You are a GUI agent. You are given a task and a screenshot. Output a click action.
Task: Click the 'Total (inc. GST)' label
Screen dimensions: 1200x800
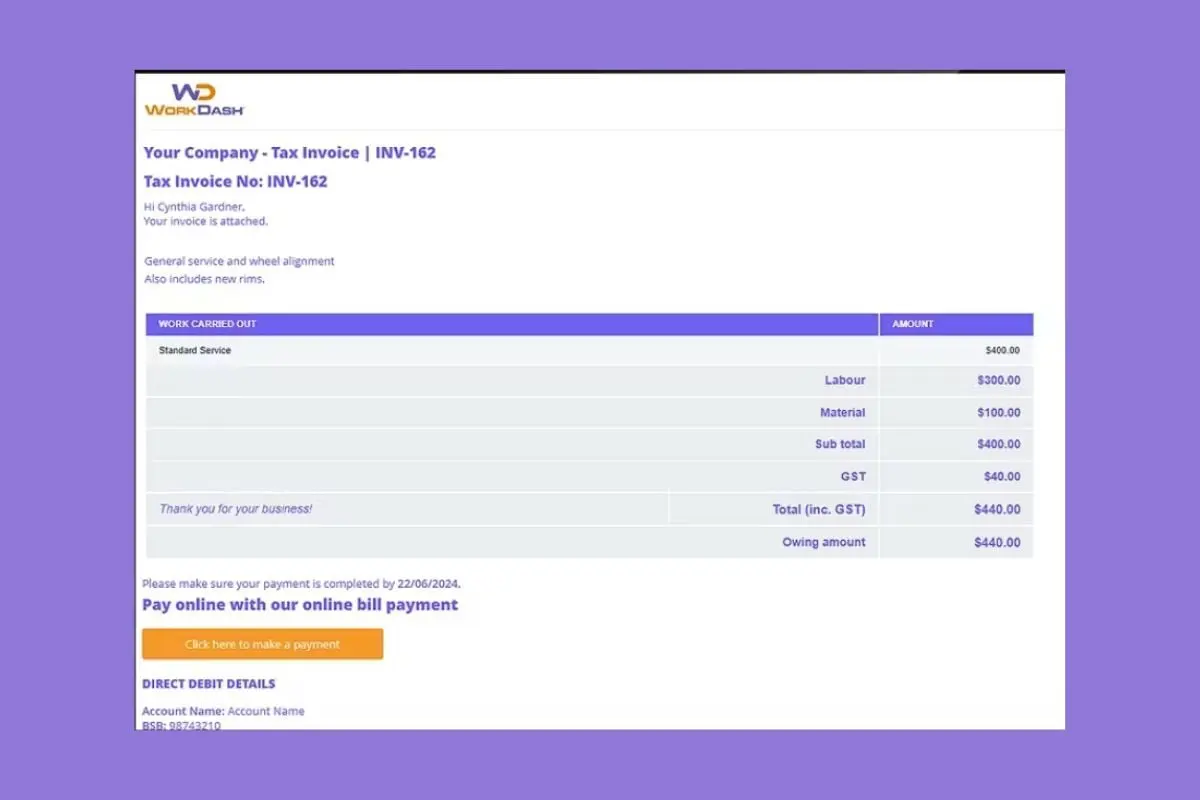click(819, 509)
